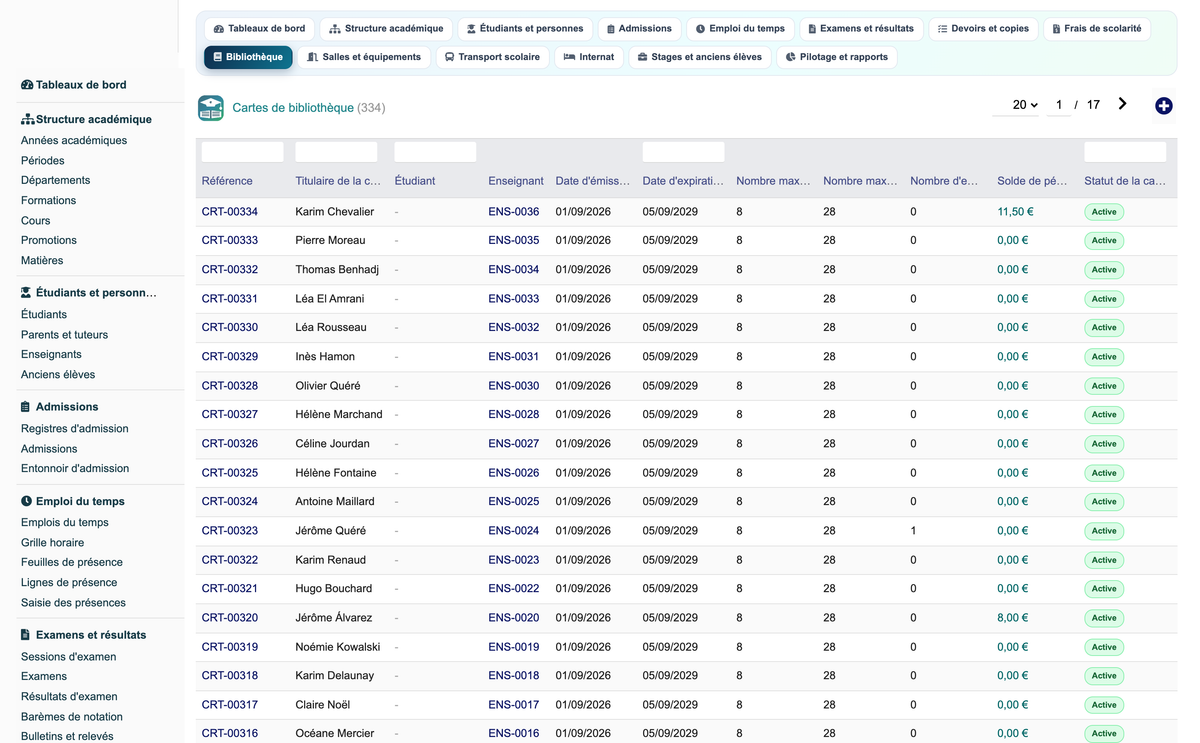Click the Active status badge for CRT-00320

[x=1104, y=618]
